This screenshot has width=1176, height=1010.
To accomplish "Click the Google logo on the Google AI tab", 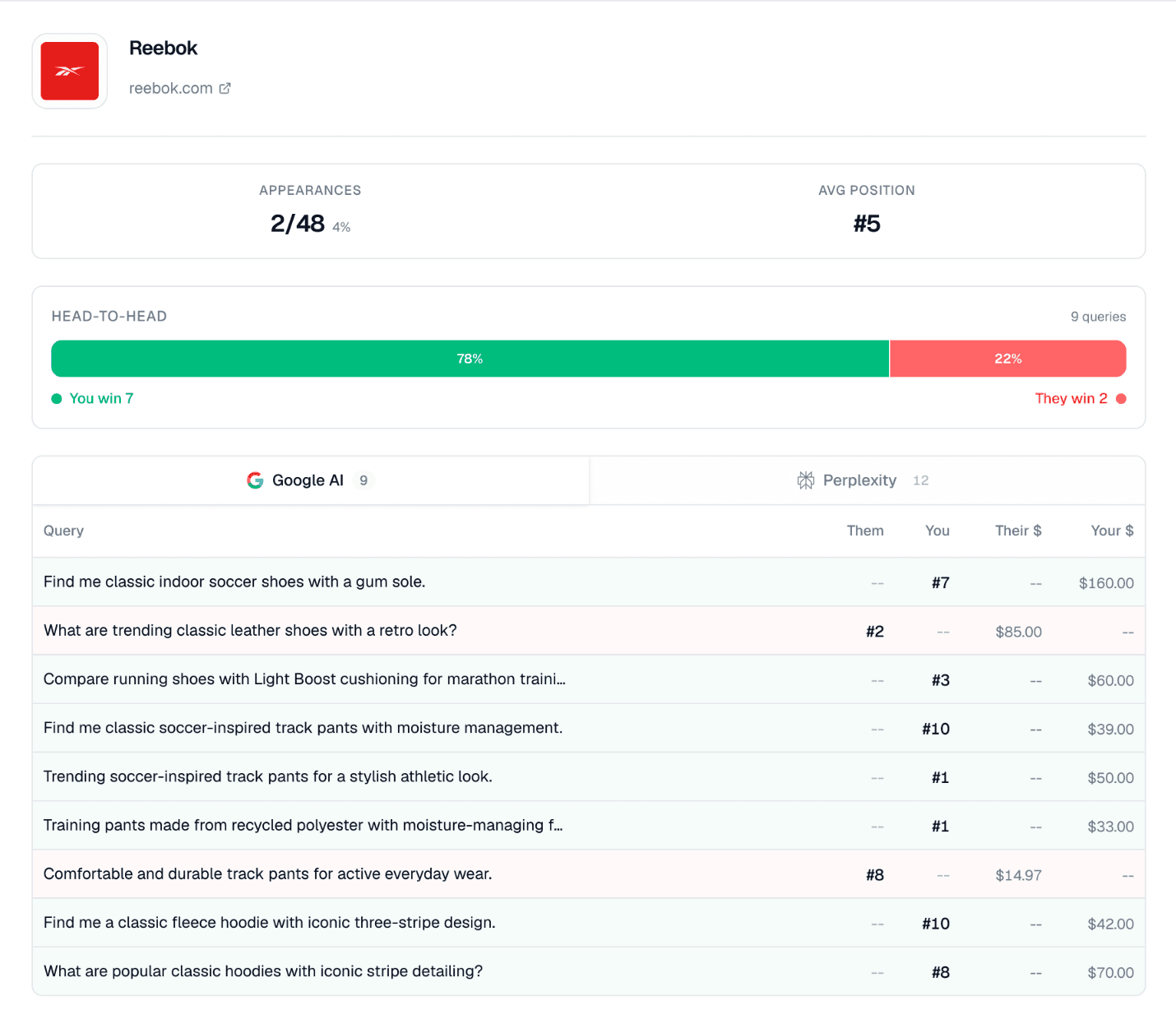I will (x=255, y=480).
